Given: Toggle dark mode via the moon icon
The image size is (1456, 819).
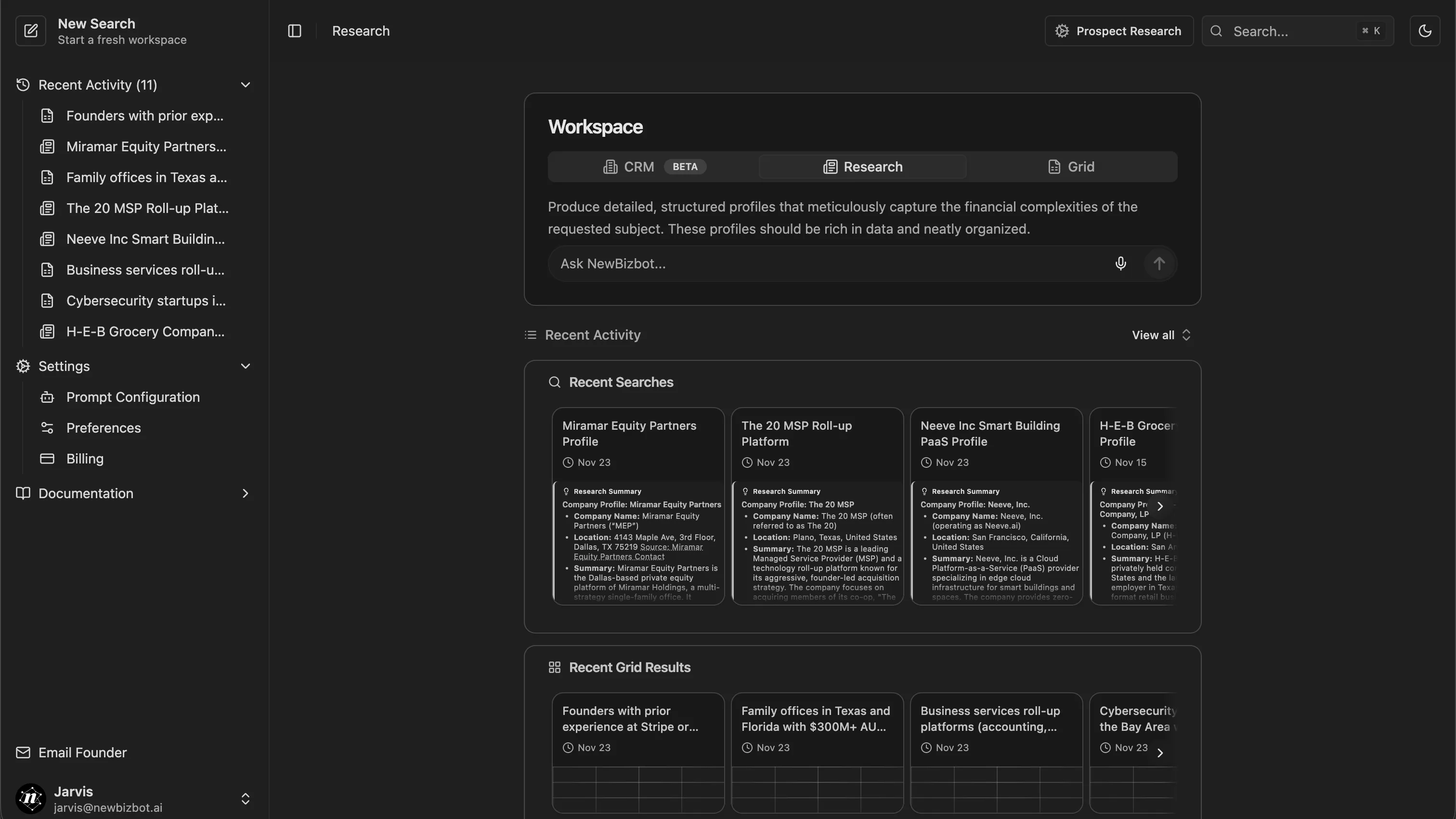Looking at the screenshot, I should click(x=1425, y=30).
